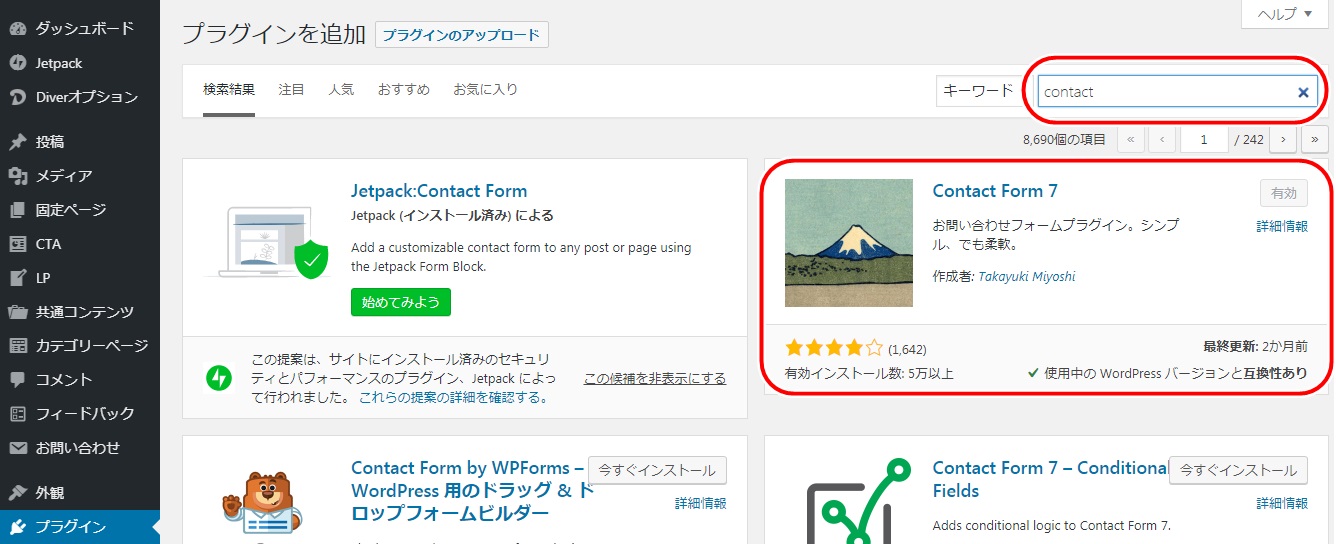Click the Jetpack icon in sidebar
Image resolution: width=1336 pixels, height=544 pixels.
[x=17, y=63]
